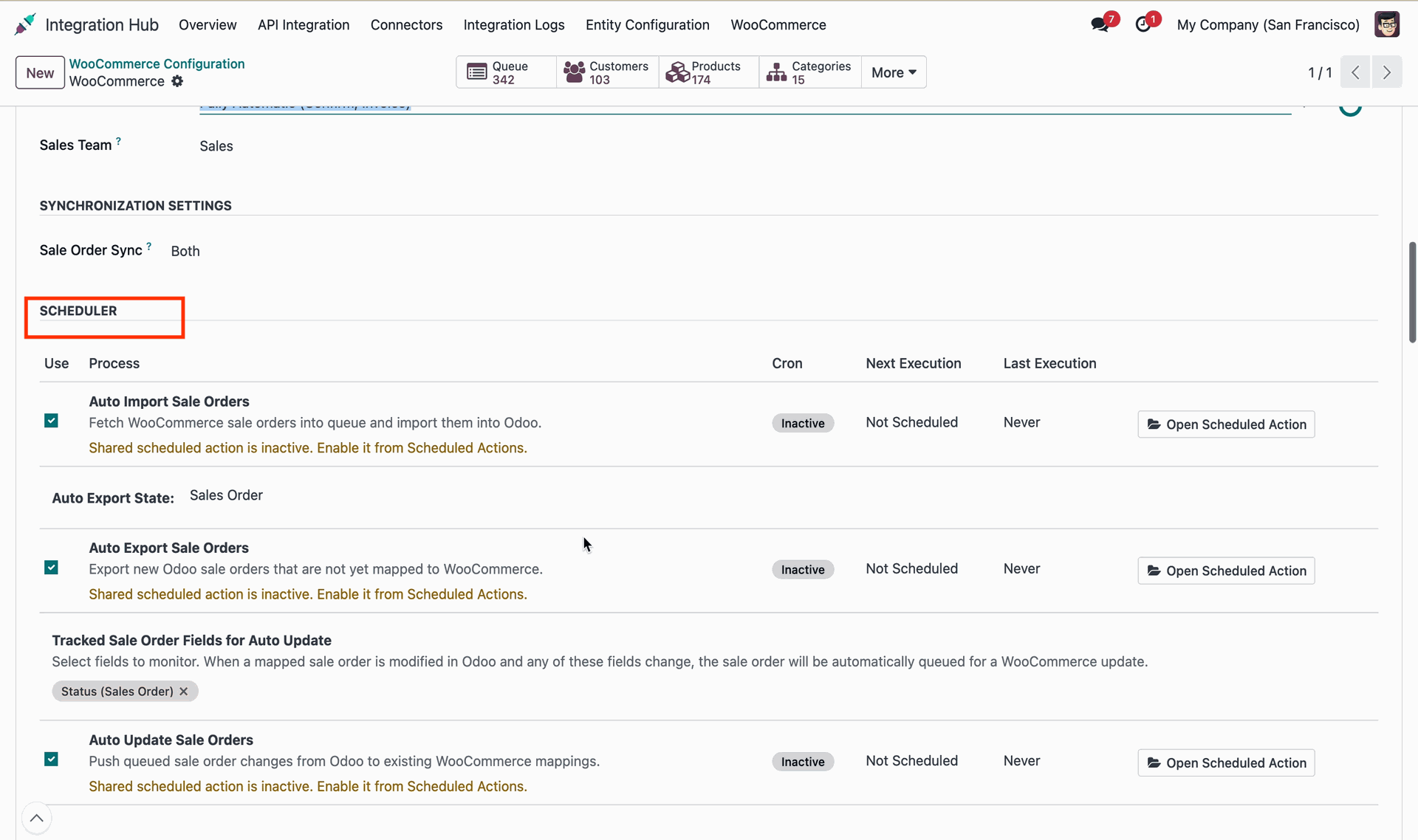The width and height of the screenshot is (1418, 840).
Task: Open the Sale Order Sync selection showing Both
Action: [x=185, y=251]
